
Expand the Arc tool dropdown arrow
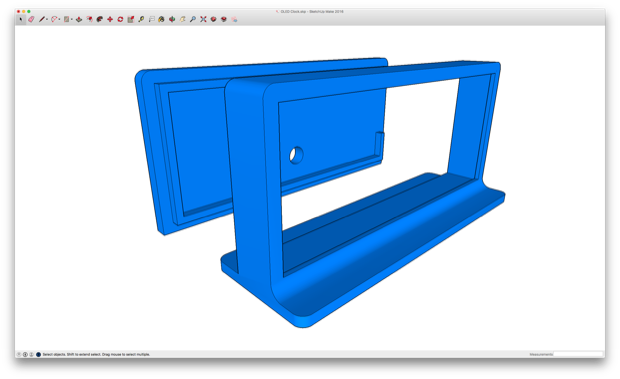[59, 19]
